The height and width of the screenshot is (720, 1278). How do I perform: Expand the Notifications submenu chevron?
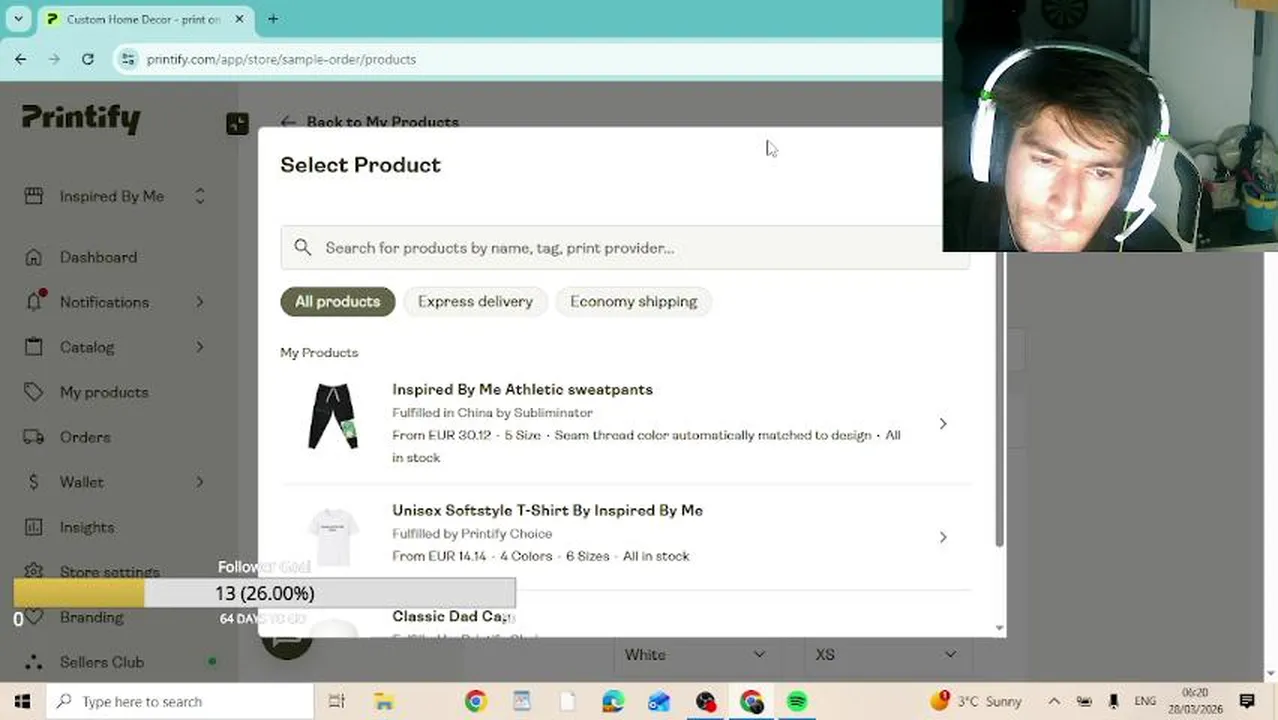click(199, 302)
